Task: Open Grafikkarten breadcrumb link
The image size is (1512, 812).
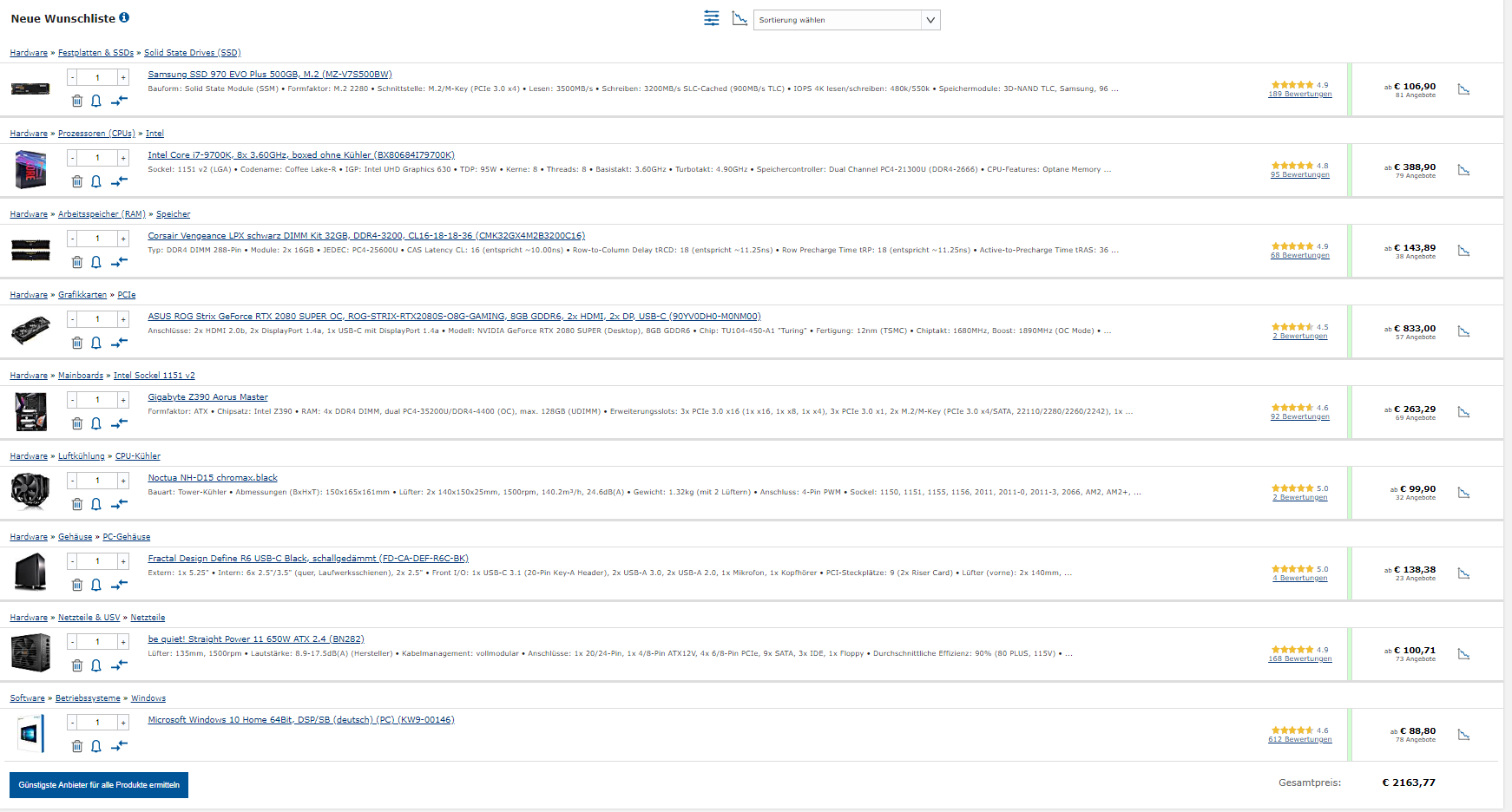Action: 82,295
